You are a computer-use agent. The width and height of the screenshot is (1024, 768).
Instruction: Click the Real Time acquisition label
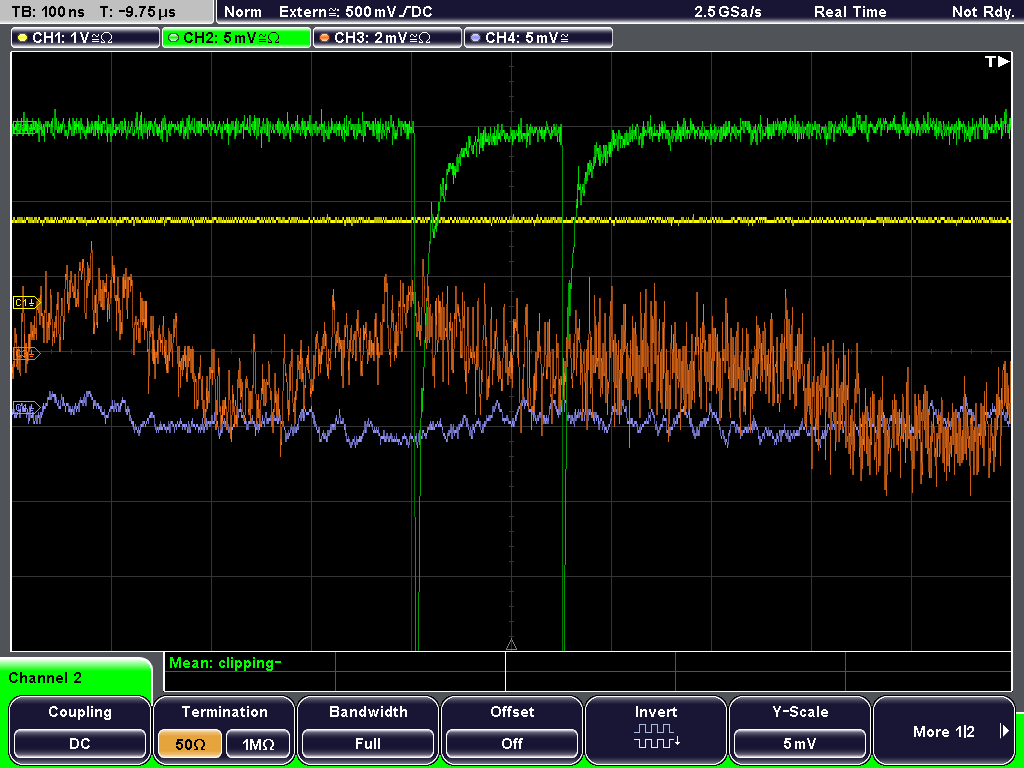850,12
